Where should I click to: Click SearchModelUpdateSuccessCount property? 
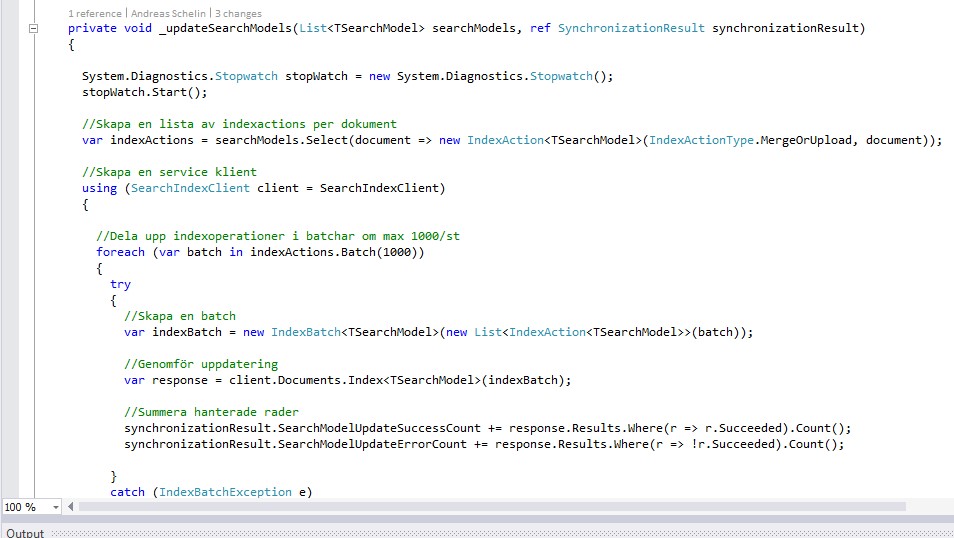pyautogui.click(x=379, y=428)
